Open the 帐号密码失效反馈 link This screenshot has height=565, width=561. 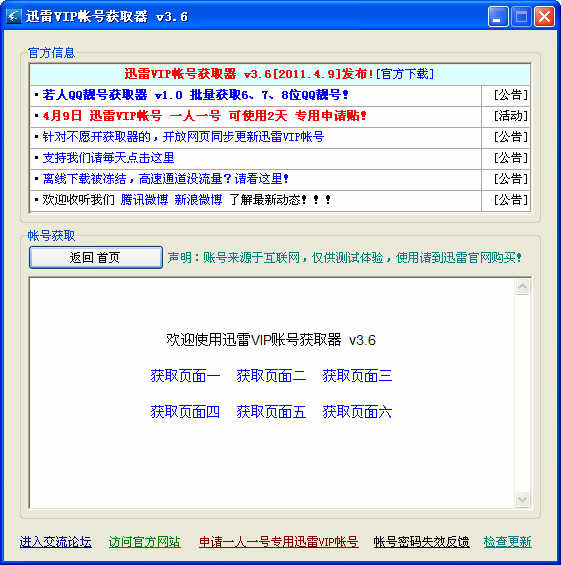click(x=421, y=542)
